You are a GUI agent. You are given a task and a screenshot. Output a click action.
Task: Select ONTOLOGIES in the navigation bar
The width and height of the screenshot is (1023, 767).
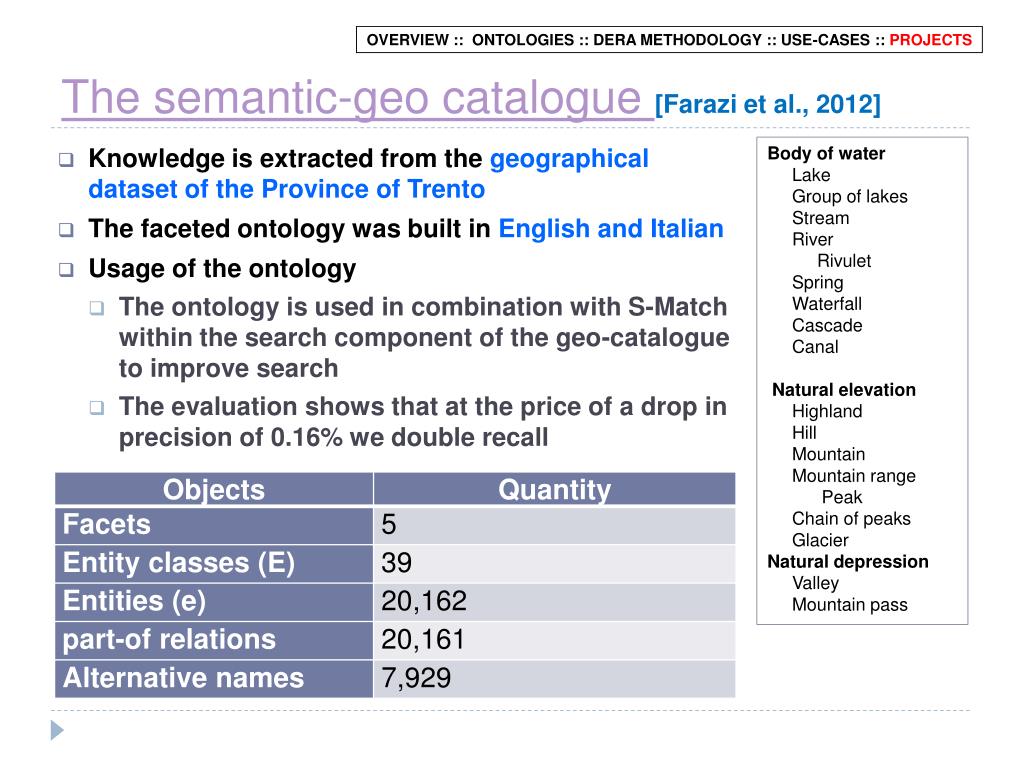pyautogui.click(x=523, y=40)
